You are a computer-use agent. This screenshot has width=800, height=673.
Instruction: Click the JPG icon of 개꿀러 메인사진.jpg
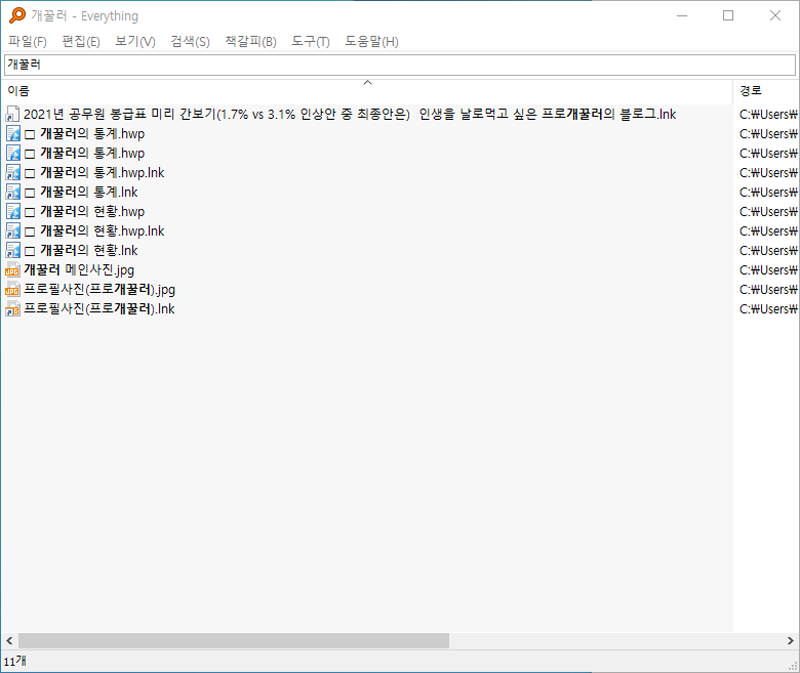pos(12,270)
